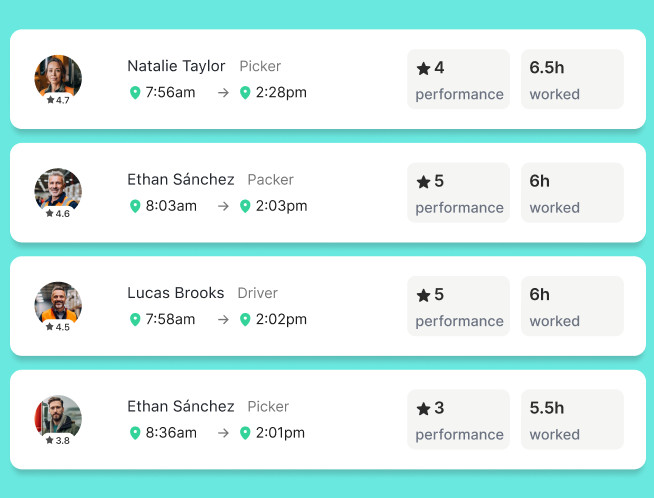Click the location pin beside 2:02pm
The height and width of the screenshot is (498, 654).
245,320
